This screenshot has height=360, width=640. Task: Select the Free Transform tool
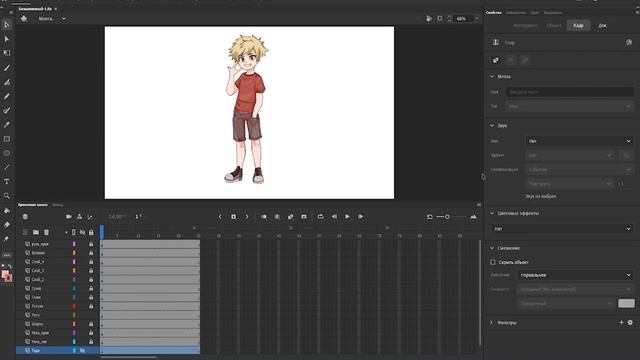click(x=7, y=53)
